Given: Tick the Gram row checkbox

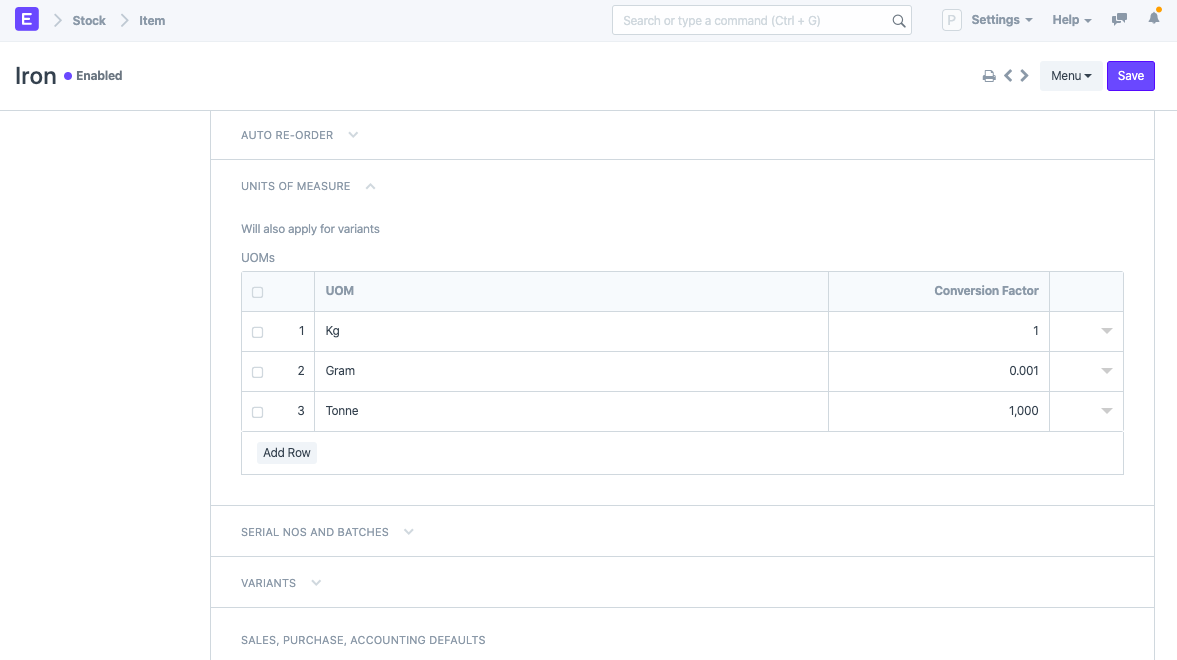Looking at the screenshot, I should point(257,372).
